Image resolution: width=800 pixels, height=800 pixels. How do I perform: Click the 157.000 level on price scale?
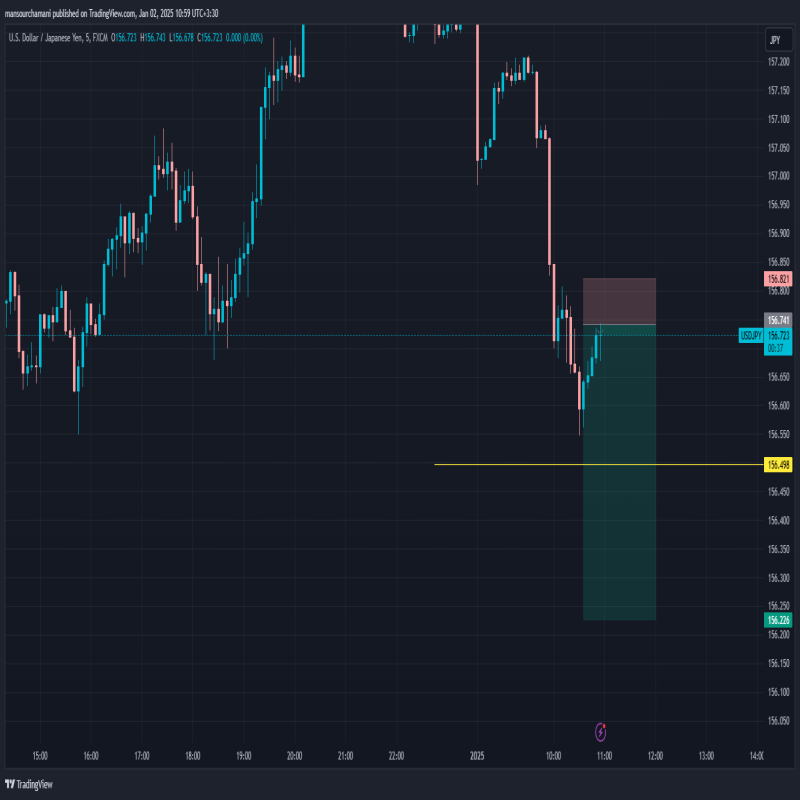click(x=779, y=176)
